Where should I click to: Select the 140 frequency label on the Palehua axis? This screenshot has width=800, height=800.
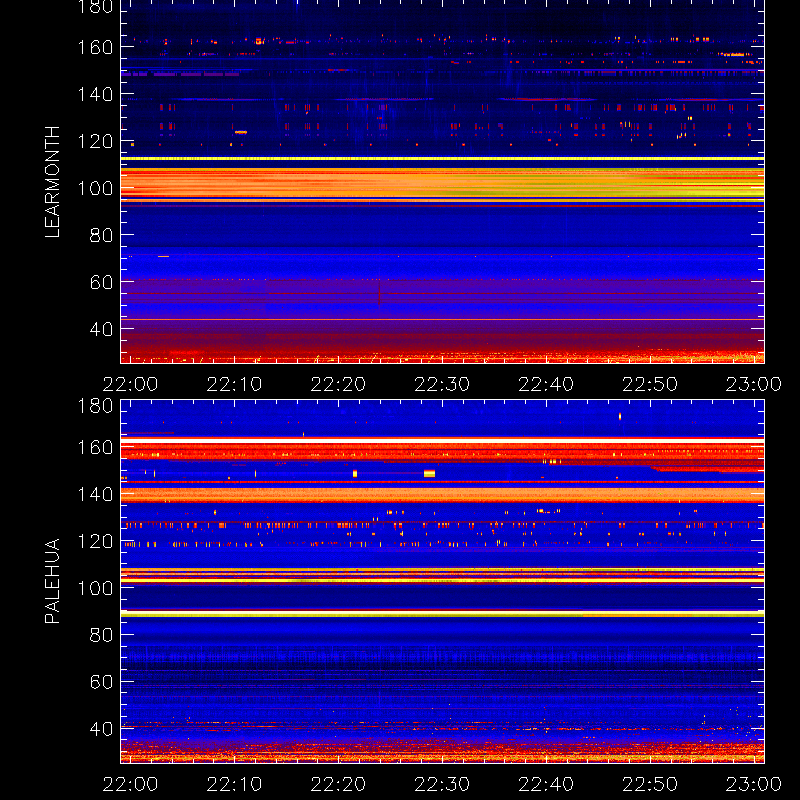click(95, 494)
